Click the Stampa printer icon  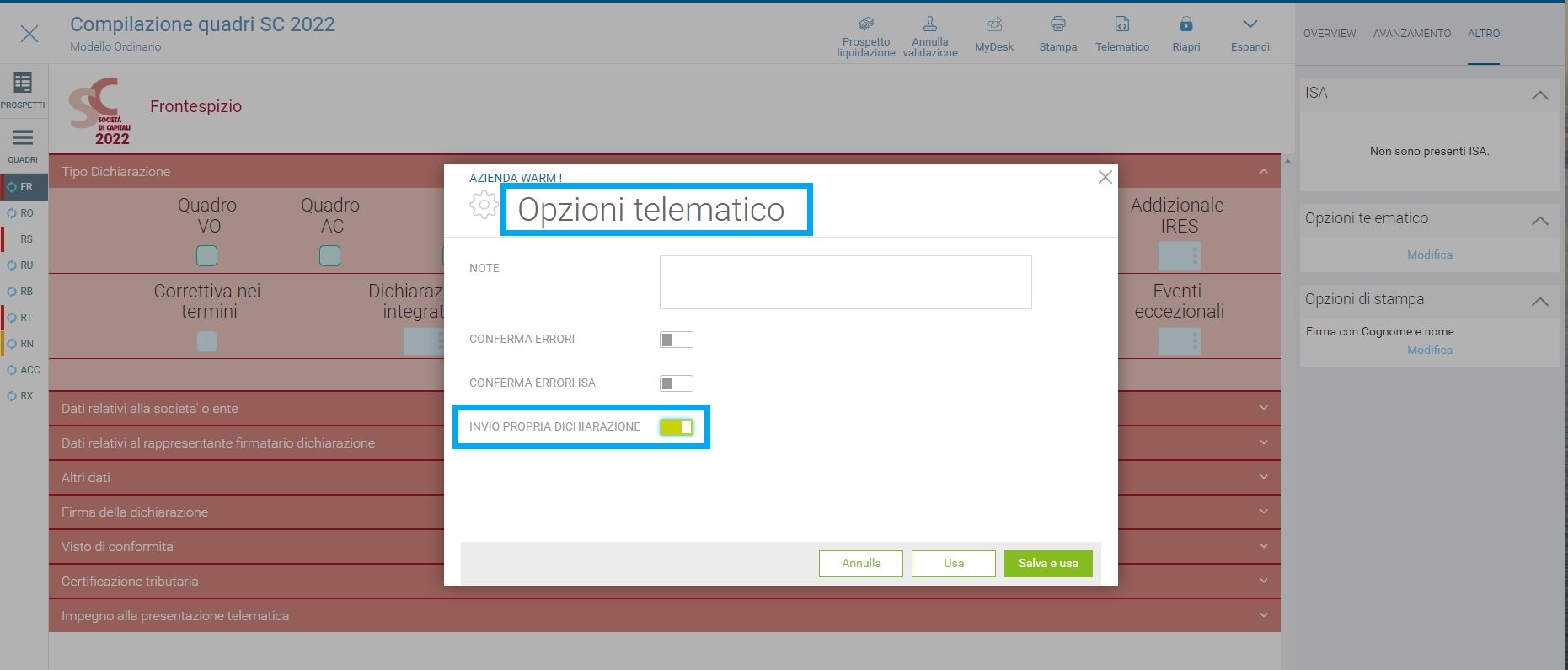pyautogui.click(x=1058, y=24)
